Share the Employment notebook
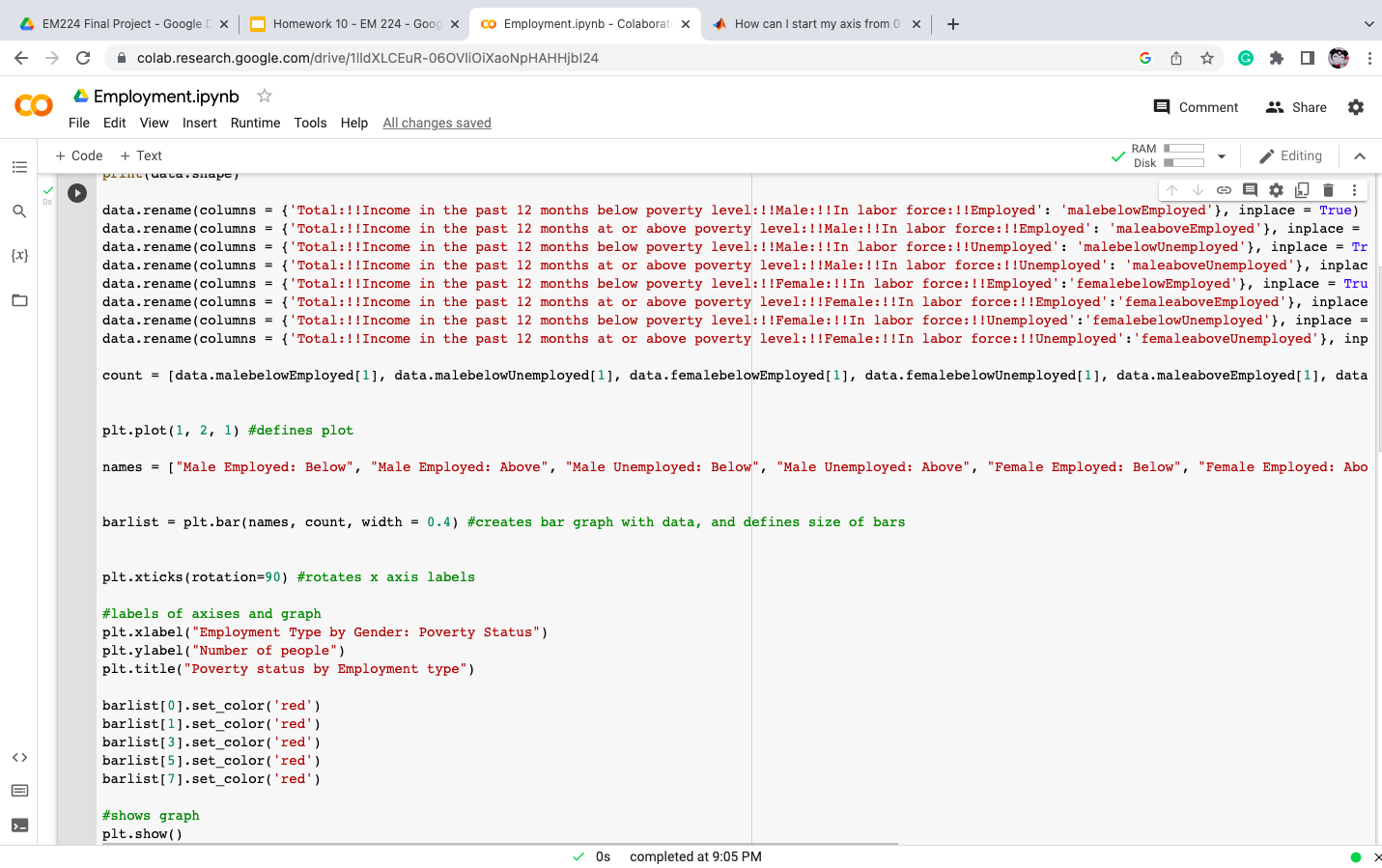Viewport: 1382px width, 868px height. coord(1296,106)
